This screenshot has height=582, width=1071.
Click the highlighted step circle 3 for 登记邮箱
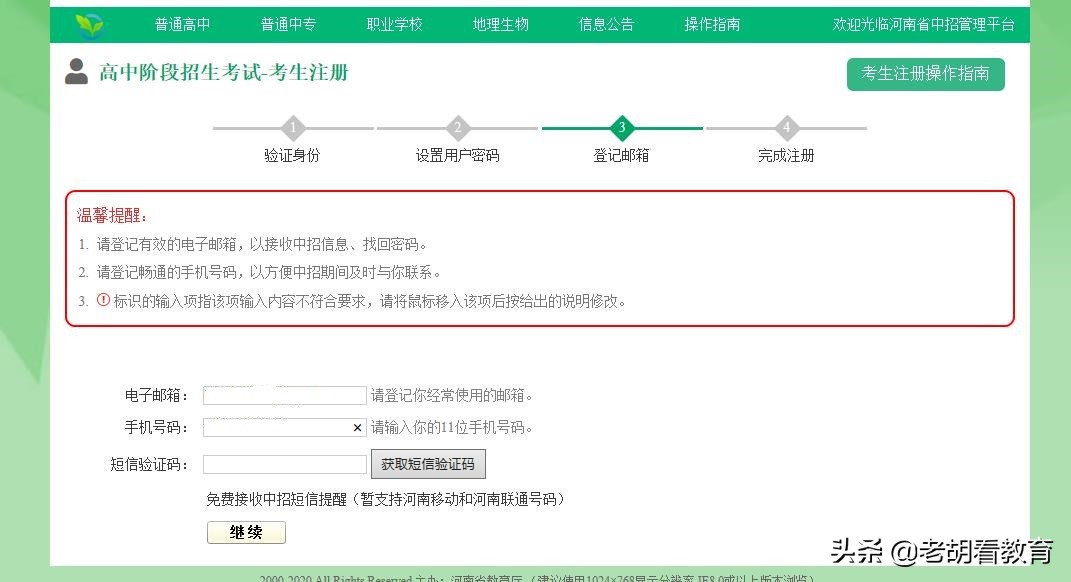[x=622, y=128]
